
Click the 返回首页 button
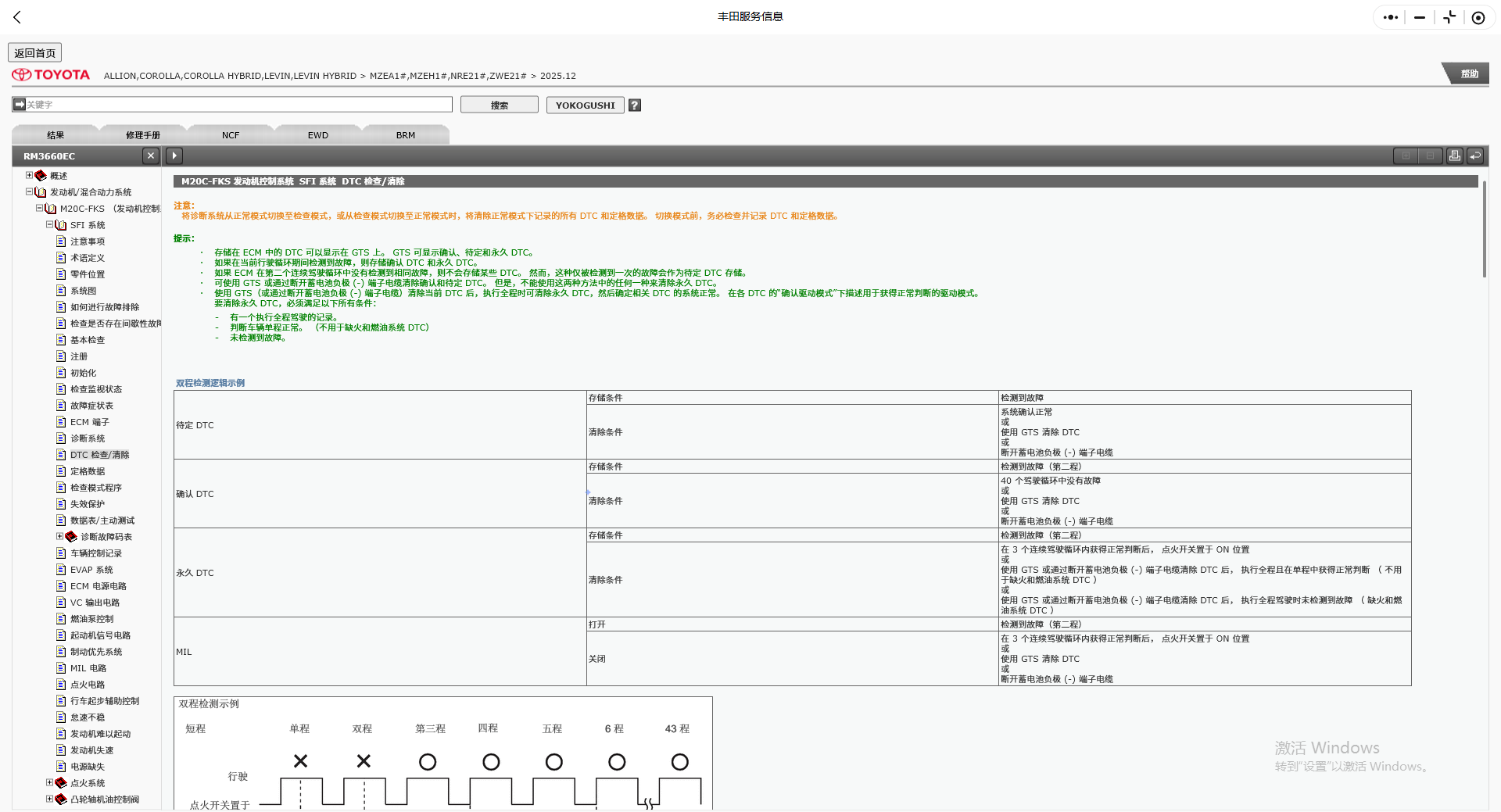coord(35,52)
